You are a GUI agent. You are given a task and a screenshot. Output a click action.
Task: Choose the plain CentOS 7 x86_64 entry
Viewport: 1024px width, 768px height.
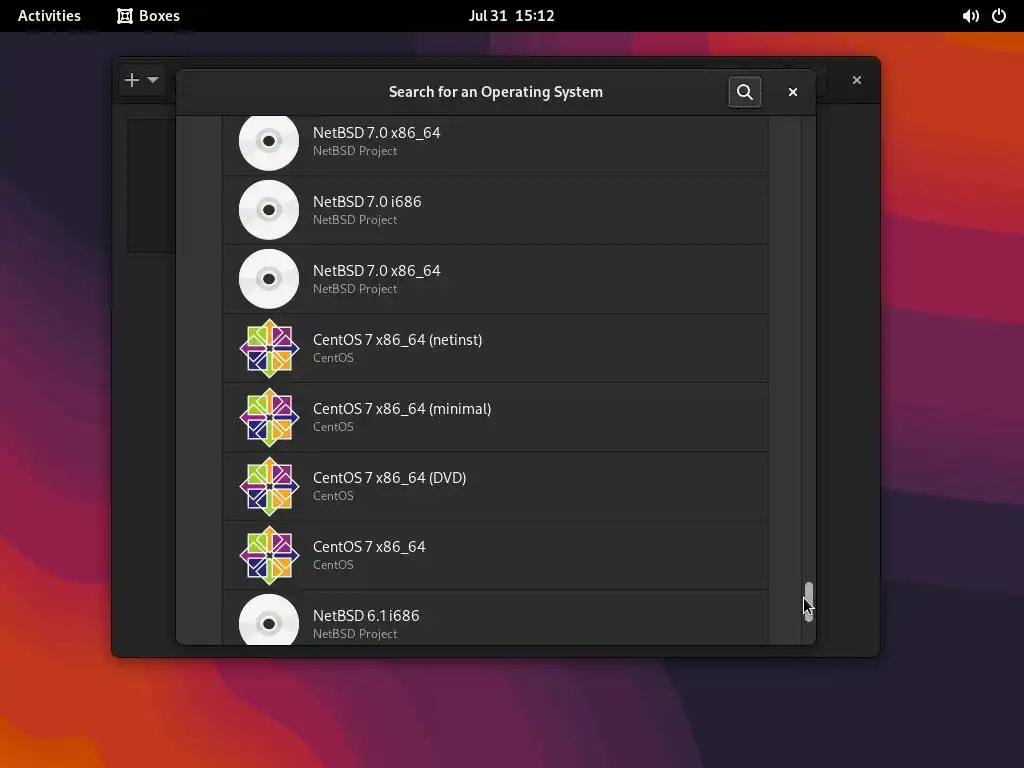click(496, 556)
